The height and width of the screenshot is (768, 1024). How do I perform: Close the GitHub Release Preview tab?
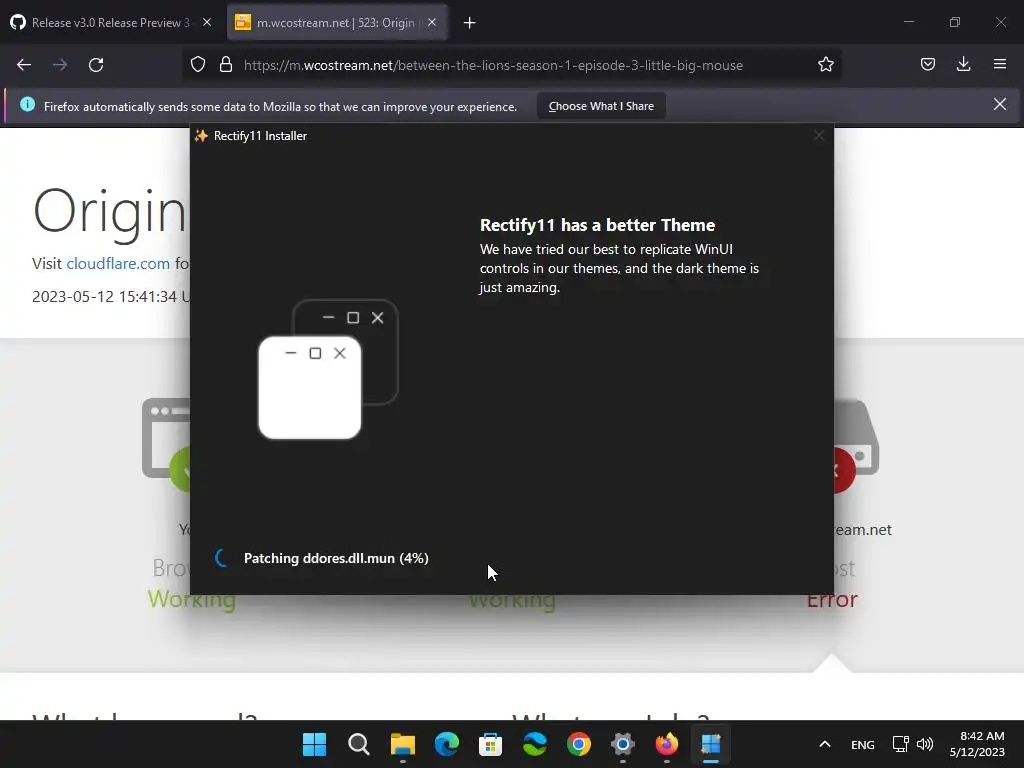207,23
